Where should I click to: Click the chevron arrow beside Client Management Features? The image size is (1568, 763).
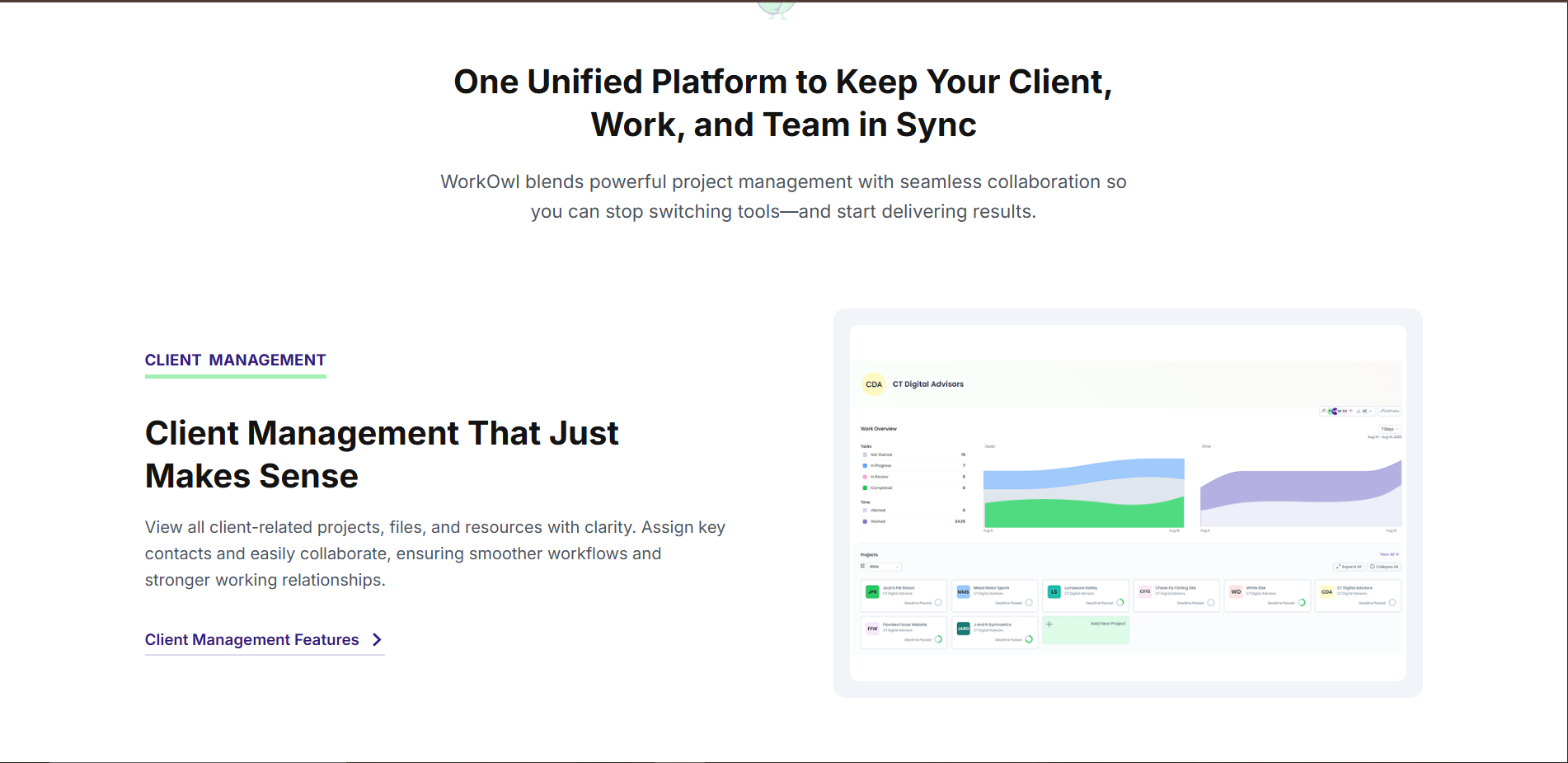(x=377, y=640)
